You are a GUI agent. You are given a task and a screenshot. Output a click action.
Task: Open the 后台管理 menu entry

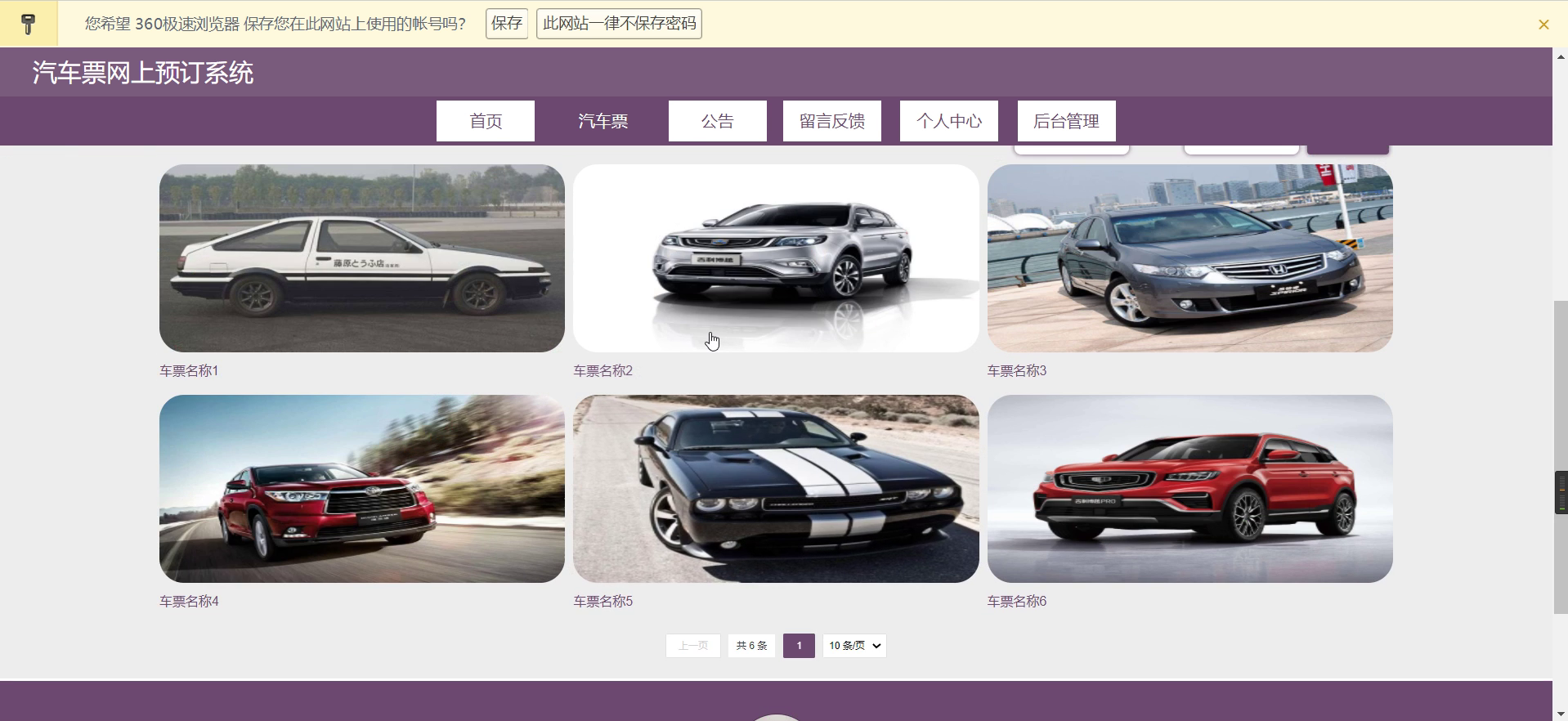[1067, 121]
